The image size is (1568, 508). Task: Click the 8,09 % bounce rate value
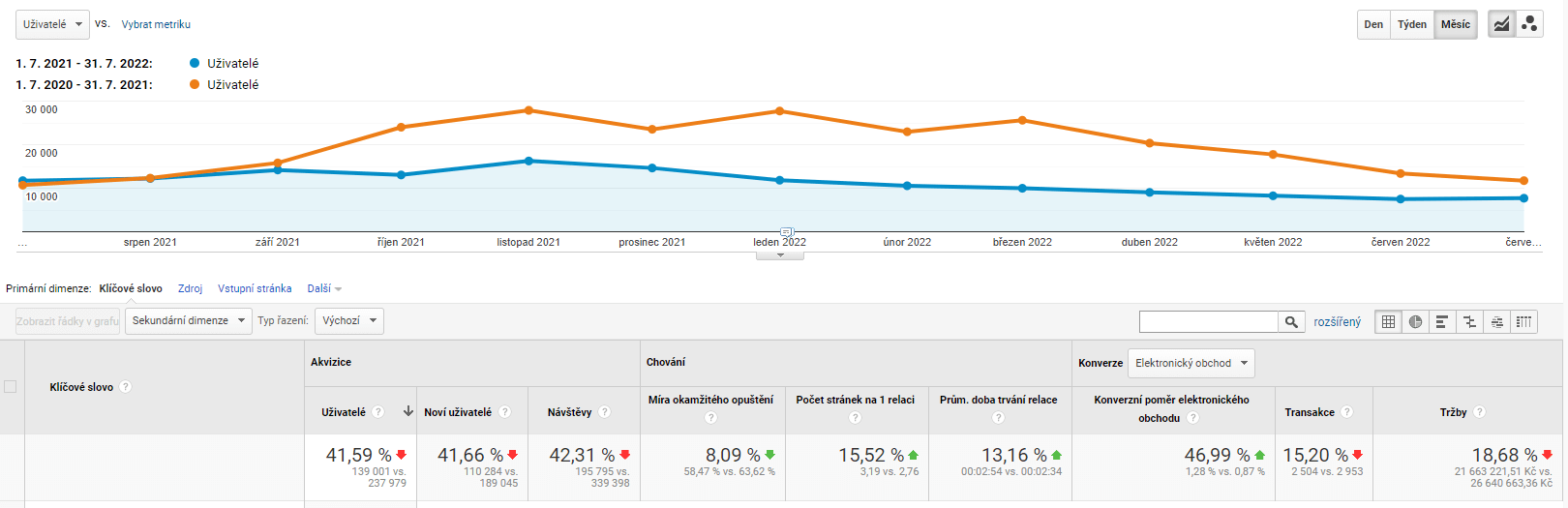733,455
